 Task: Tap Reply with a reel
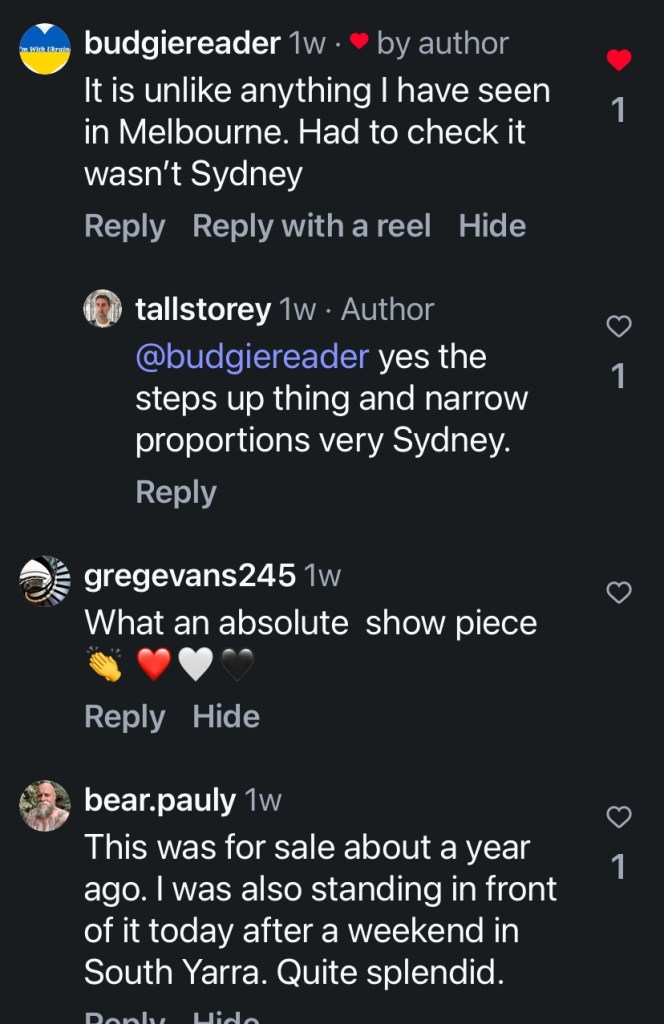click(311, 226)
